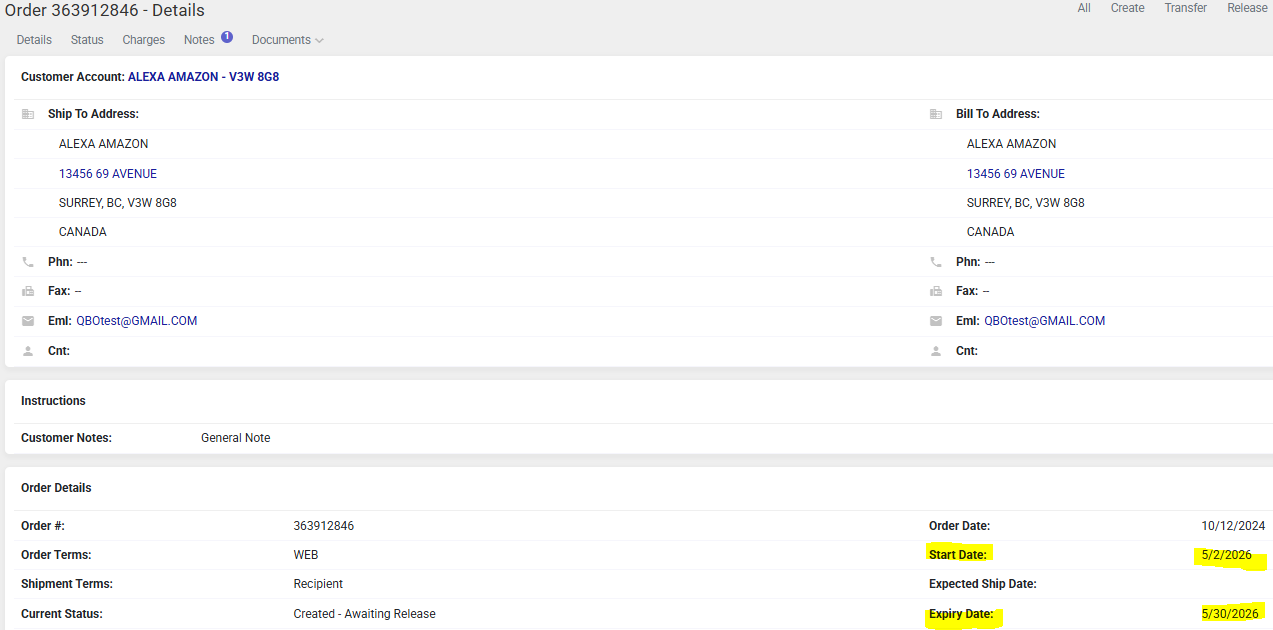Click the Create action in header
This screenshot has width=1273, height=630.
point(1127,8)
